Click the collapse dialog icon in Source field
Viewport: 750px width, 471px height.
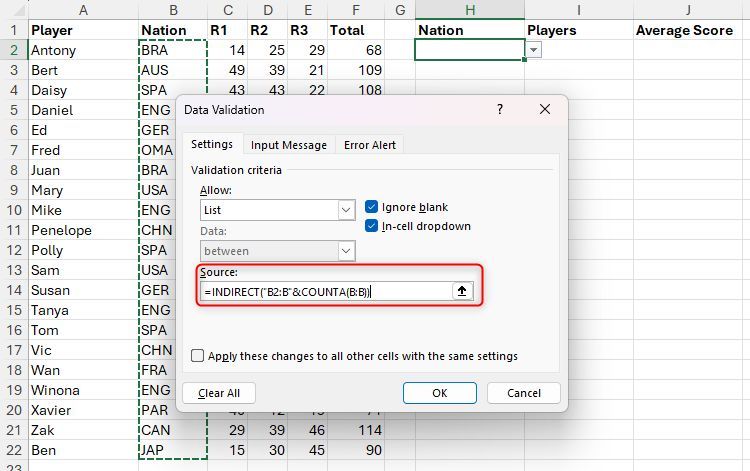pyautogui.click(x=461, y=291)
